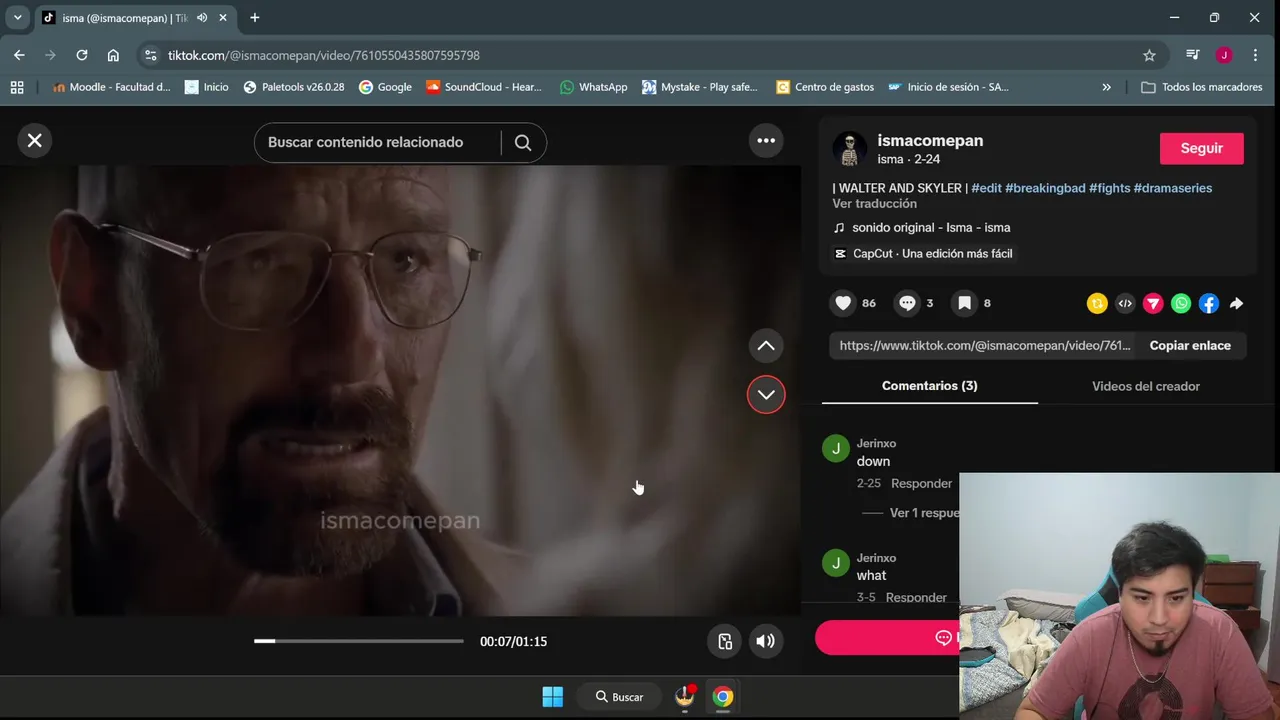
Task: Share video to Facebook
Action: click(x=1209, y=303)
